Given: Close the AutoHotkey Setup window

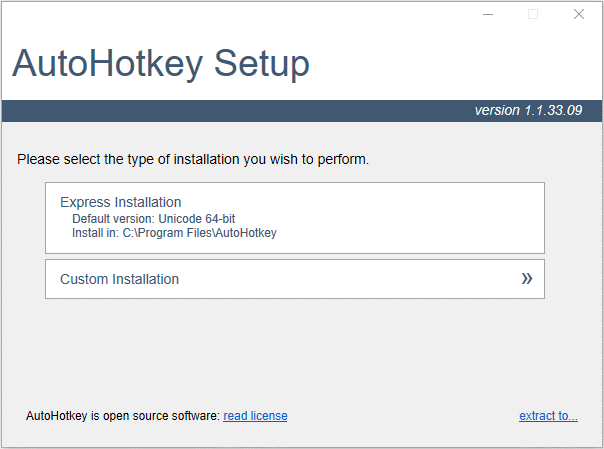Looking at the screenshot, I should coord(579,15).
